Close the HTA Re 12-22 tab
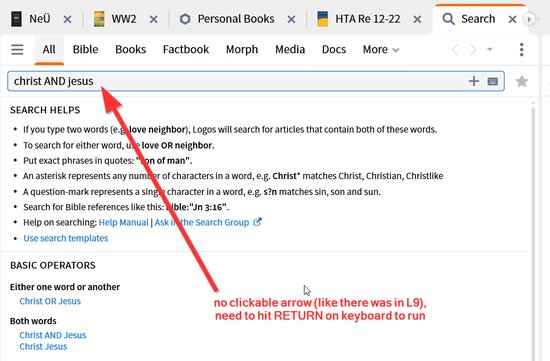This screenshot has height=361, width=550. pyautogui.click(x=417, y=19)
